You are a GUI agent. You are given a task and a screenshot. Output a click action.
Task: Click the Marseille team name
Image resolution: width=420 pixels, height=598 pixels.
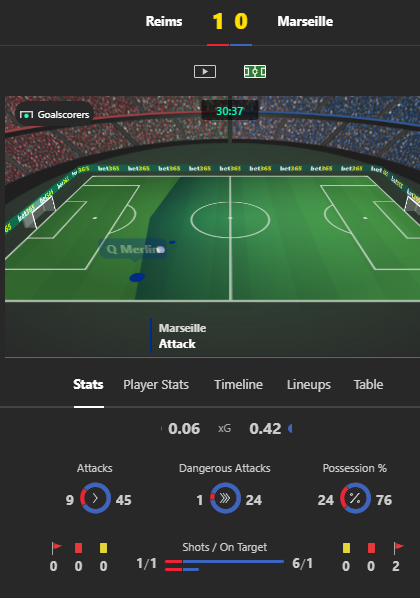305,21
